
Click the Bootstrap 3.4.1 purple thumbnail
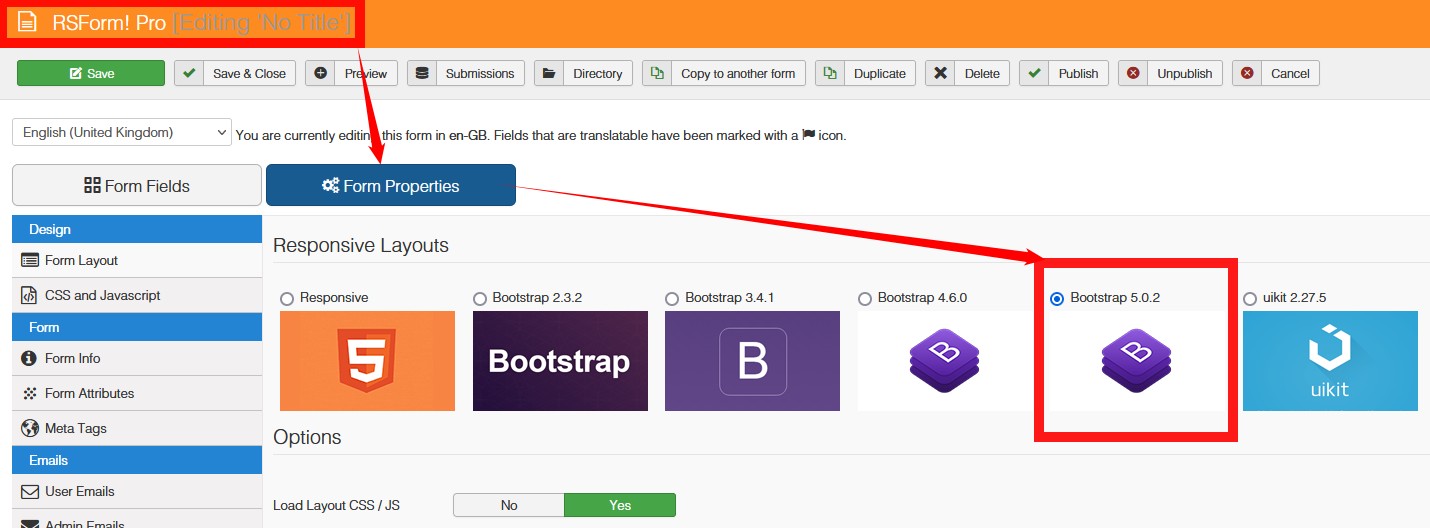(752, 361)
